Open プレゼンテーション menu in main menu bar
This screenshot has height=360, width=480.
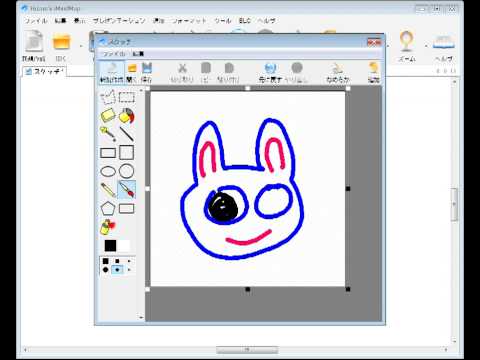[x=119, y=20]
